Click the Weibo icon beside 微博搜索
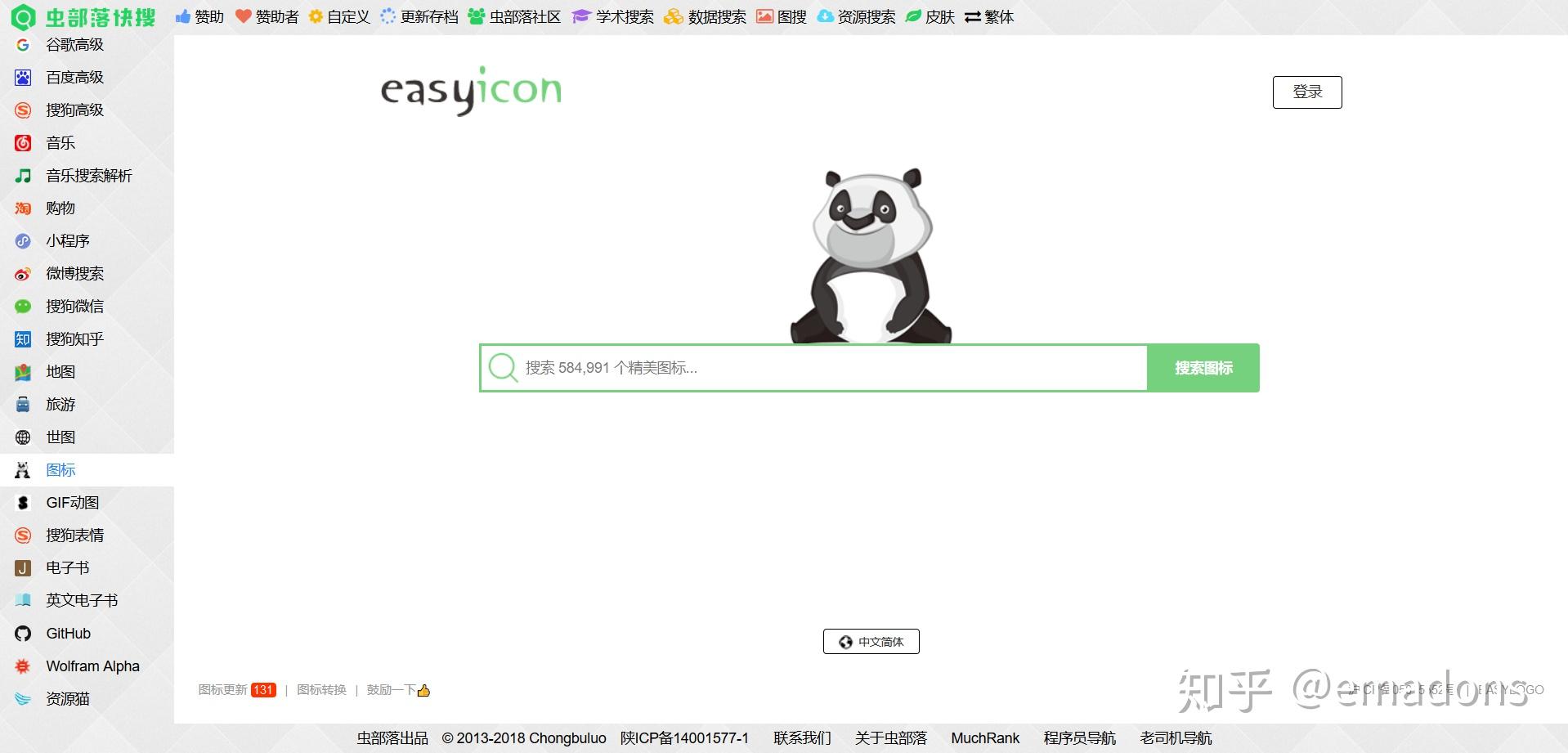1568x753 pixels. (23, 274)
